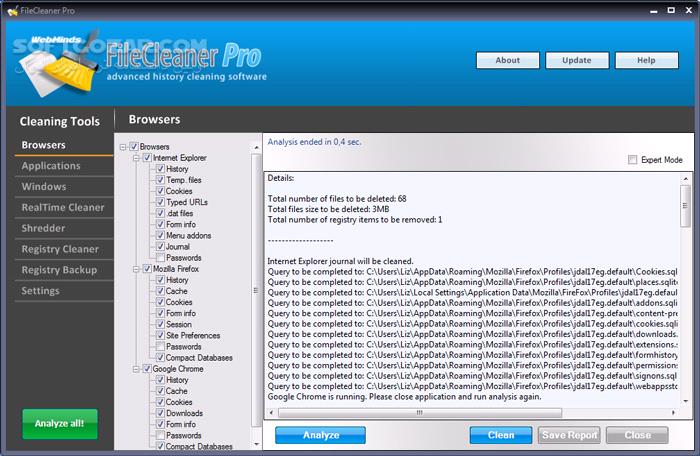700x456 pixels.
Task: Select Internet Explorer Temp. files item
Action: click(x=183, y=180)
